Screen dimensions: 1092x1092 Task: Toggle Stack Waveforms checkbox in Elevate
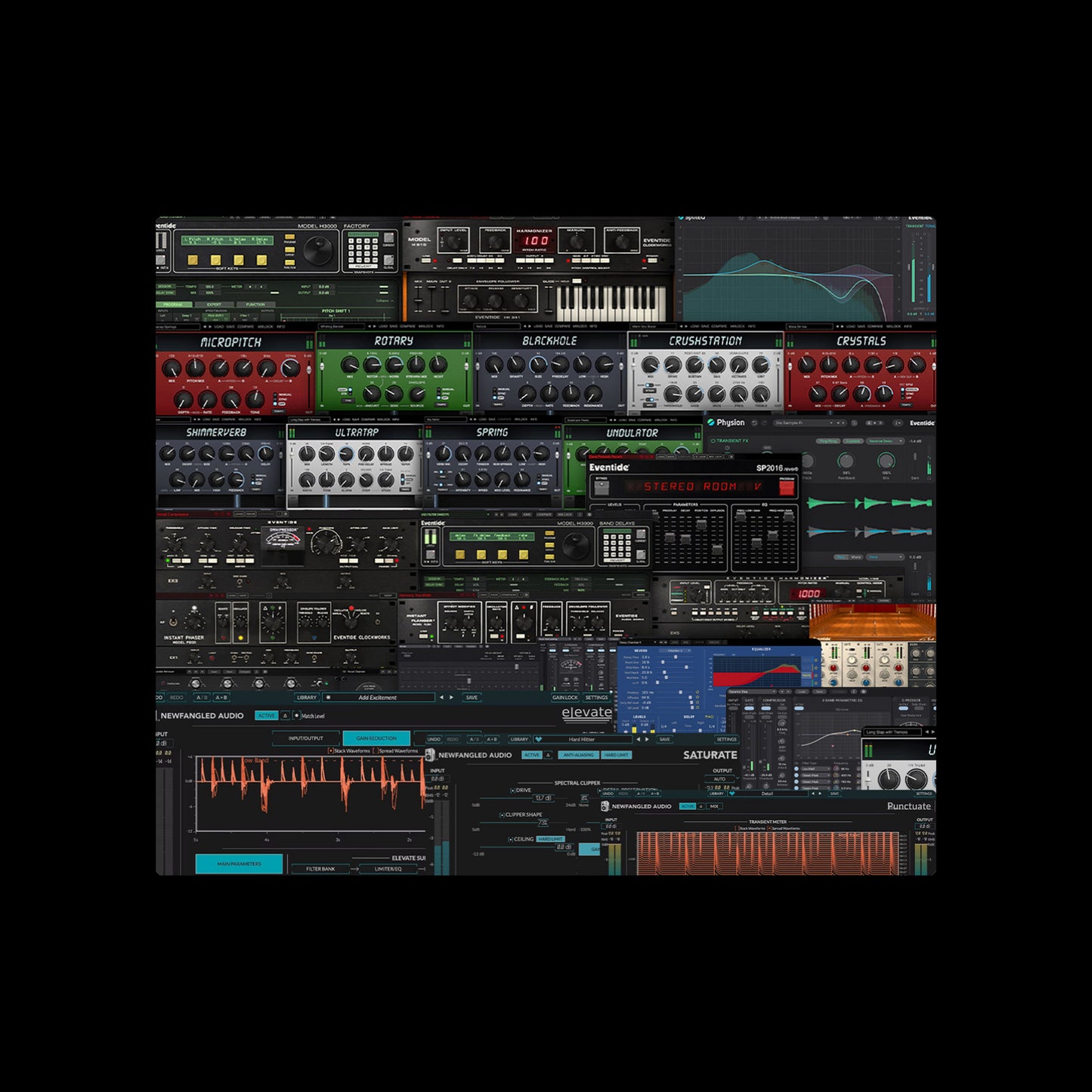click(x=330, y=750)
